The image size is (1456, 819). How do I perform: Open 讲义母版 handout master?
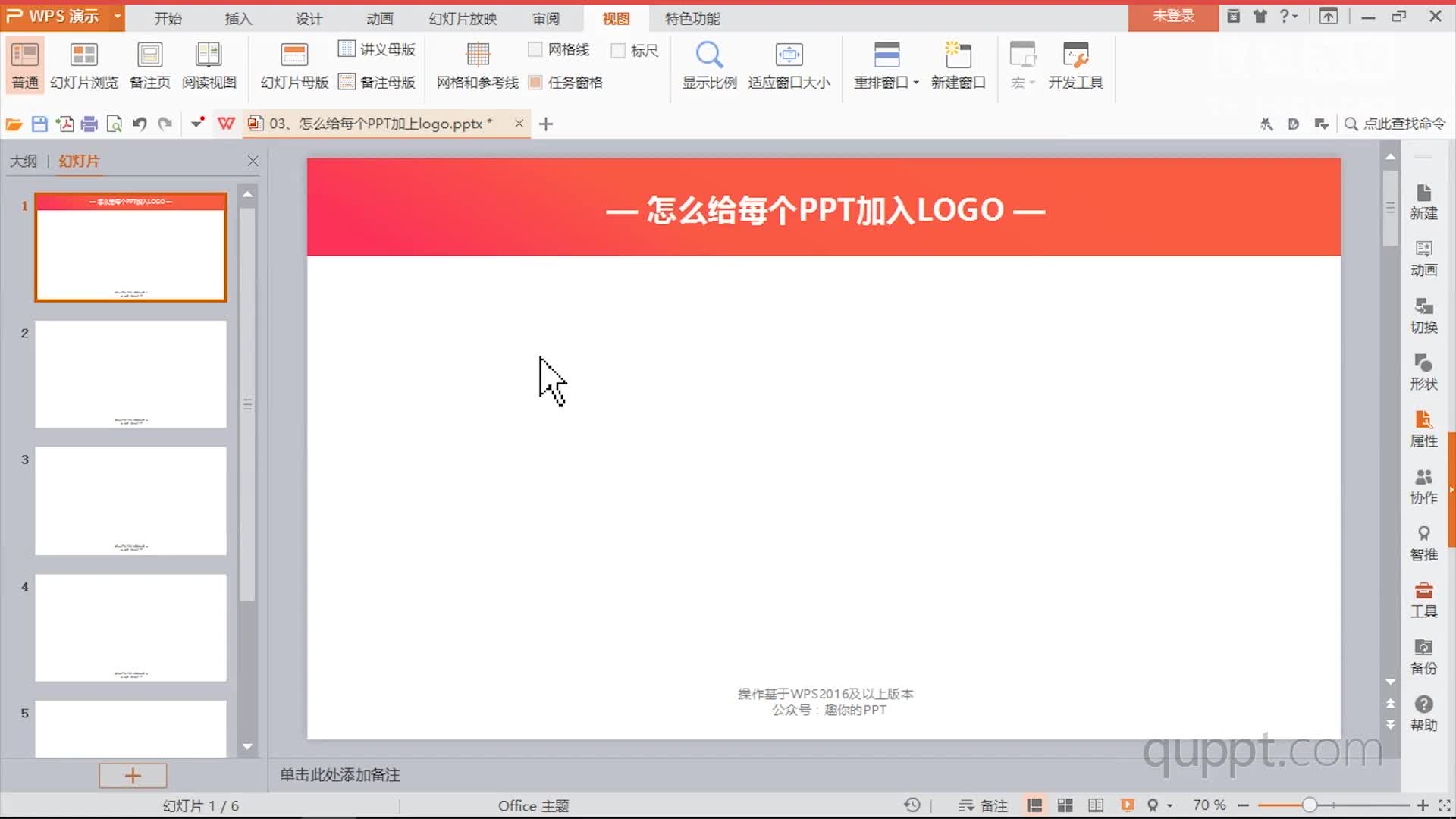377,49
